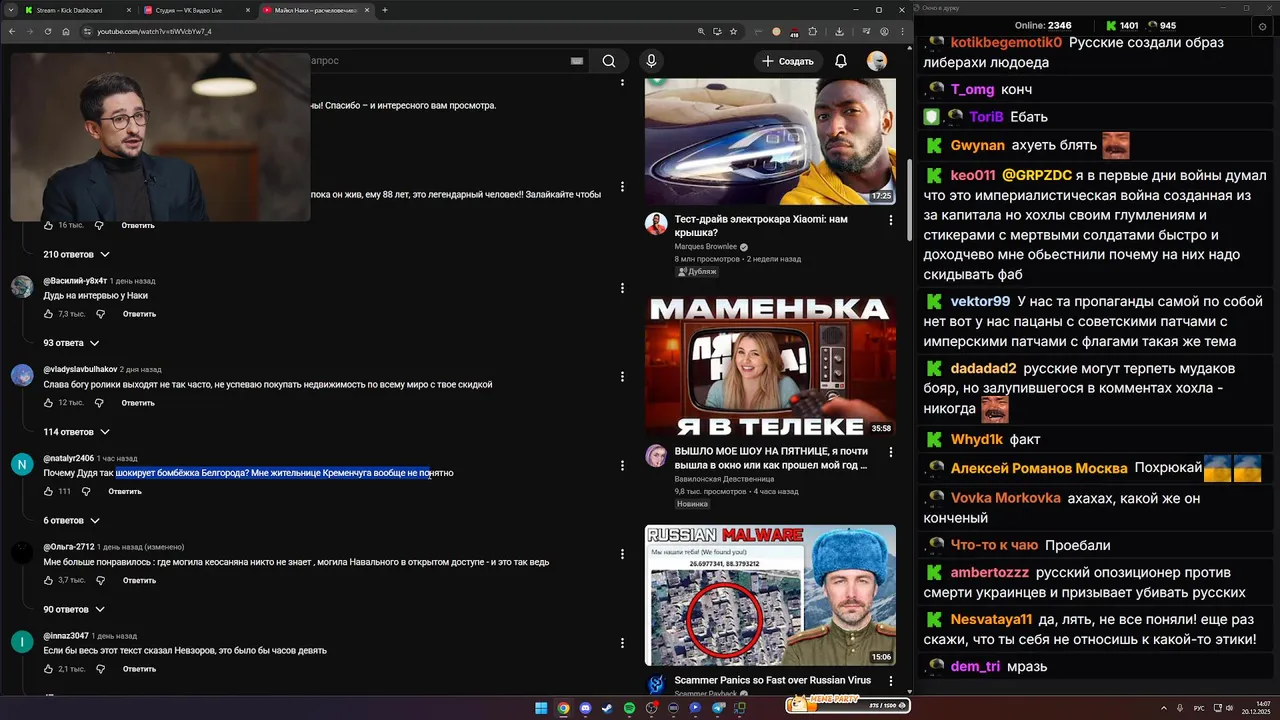Dislike the comment by @Василий-у8х4т
Image resolution: width=1280 pixels, height=720 pixels.
100,314
